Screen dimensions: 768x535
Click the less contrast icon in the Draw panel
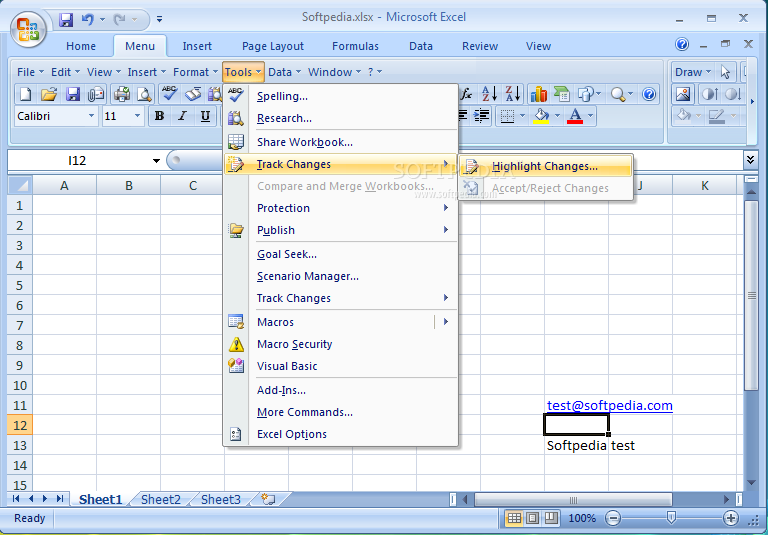click(733, 94)
